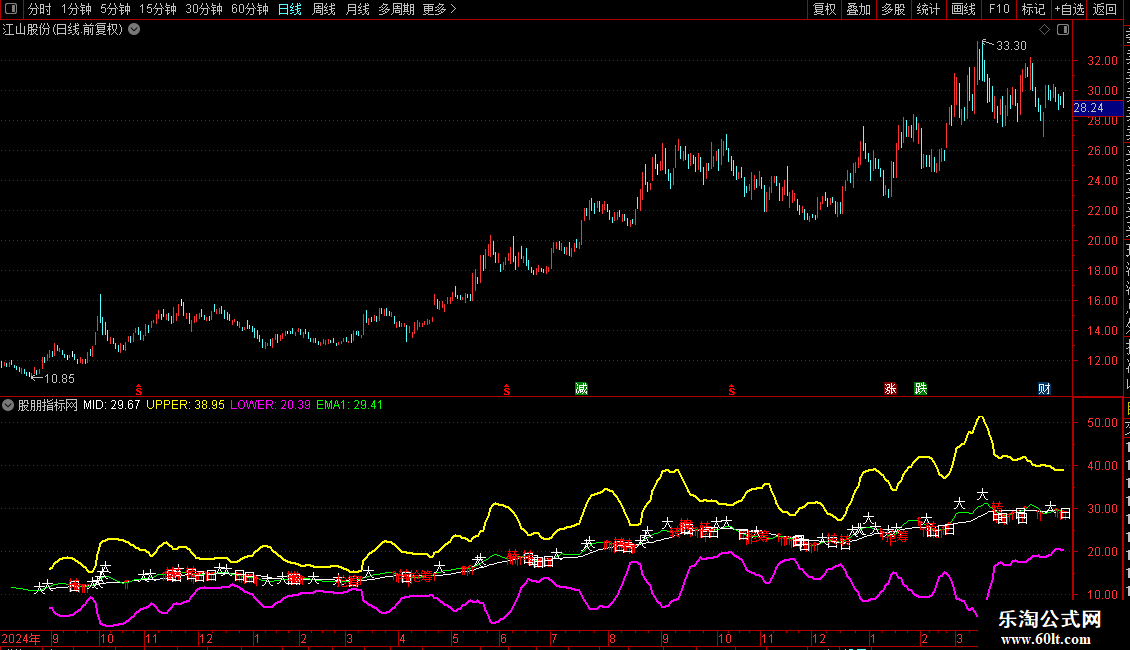Click the 减 marker on the timeline
The height and width of the screenshot is (650, 1130).
(582, 389)
